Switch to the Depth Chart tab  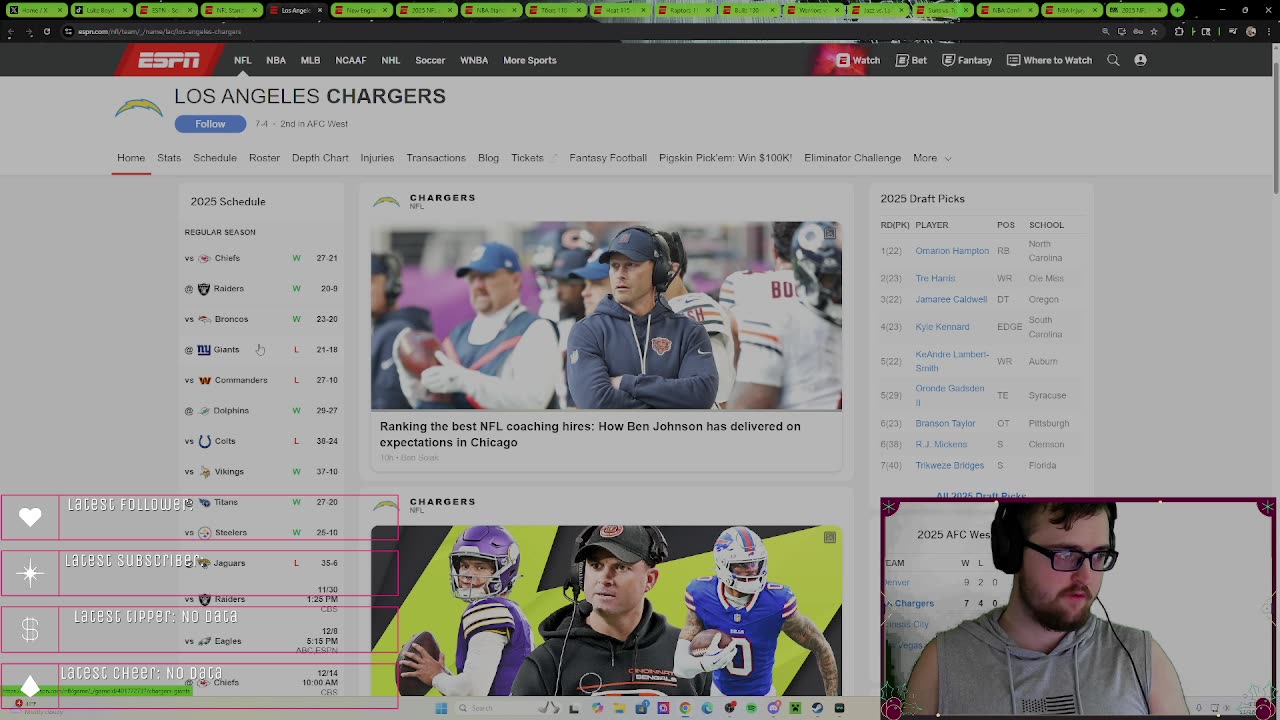(x=320, y=158)
